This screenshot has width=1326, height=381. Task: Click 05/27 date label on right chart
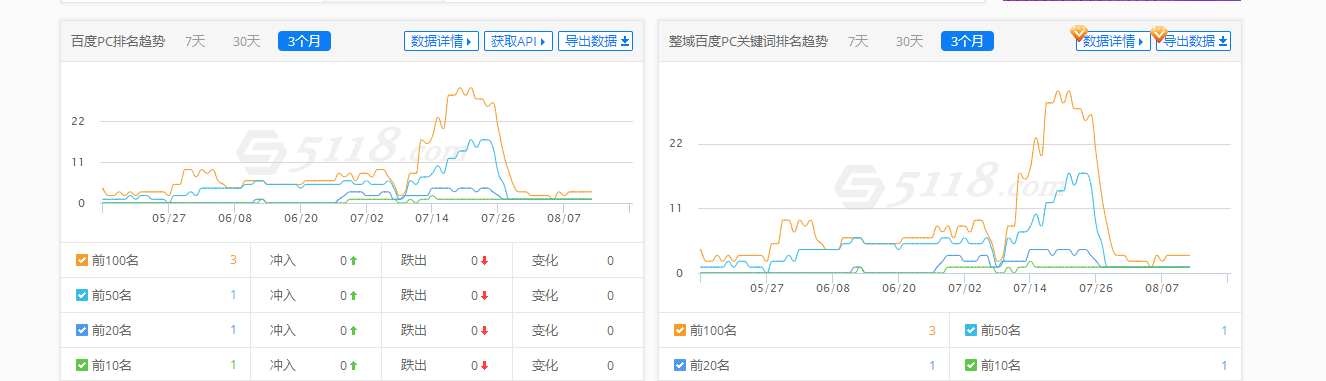pos(767,287)
